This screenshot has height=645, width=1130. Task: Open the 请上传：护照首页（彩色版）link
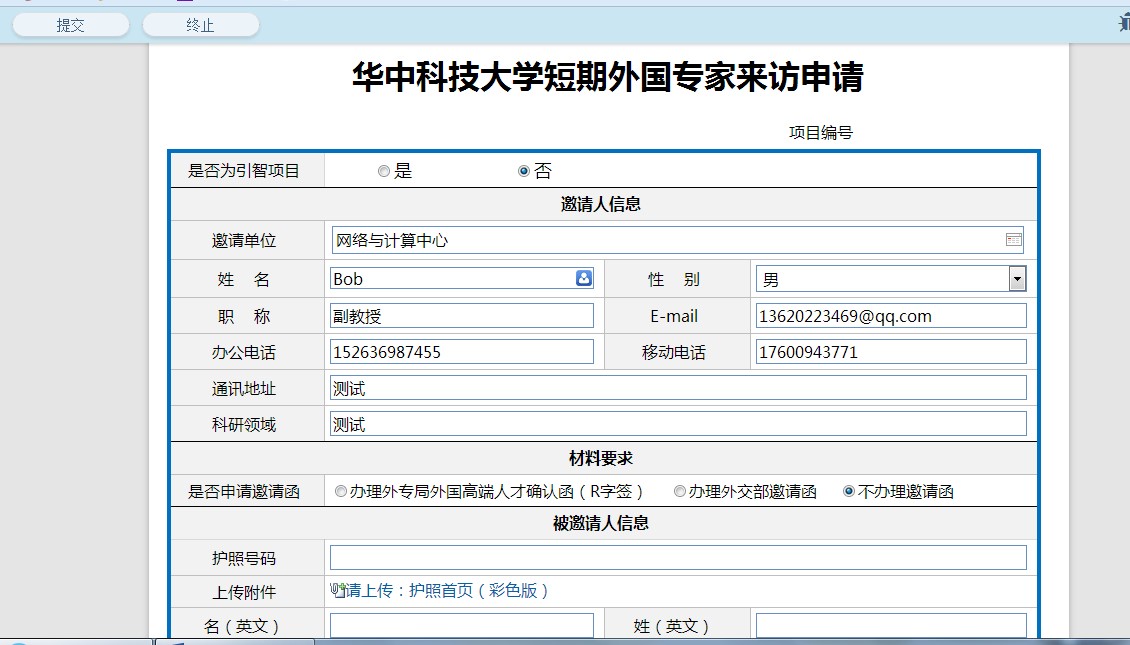click(447, 591)
